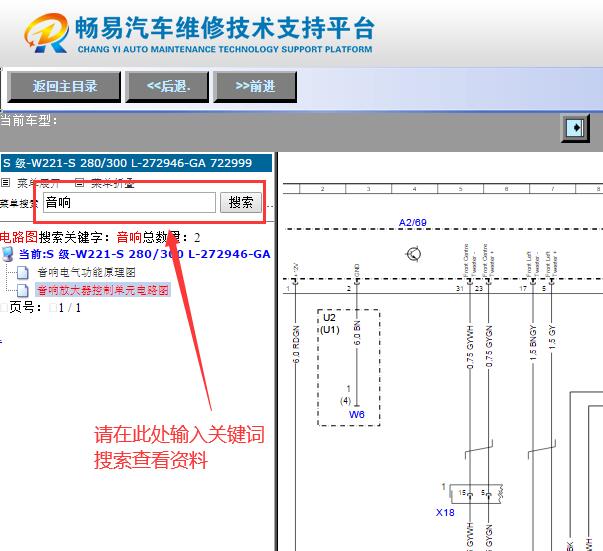Click the 1.5 BNGY wire label

pyautogui.click(x=533, y=343)
